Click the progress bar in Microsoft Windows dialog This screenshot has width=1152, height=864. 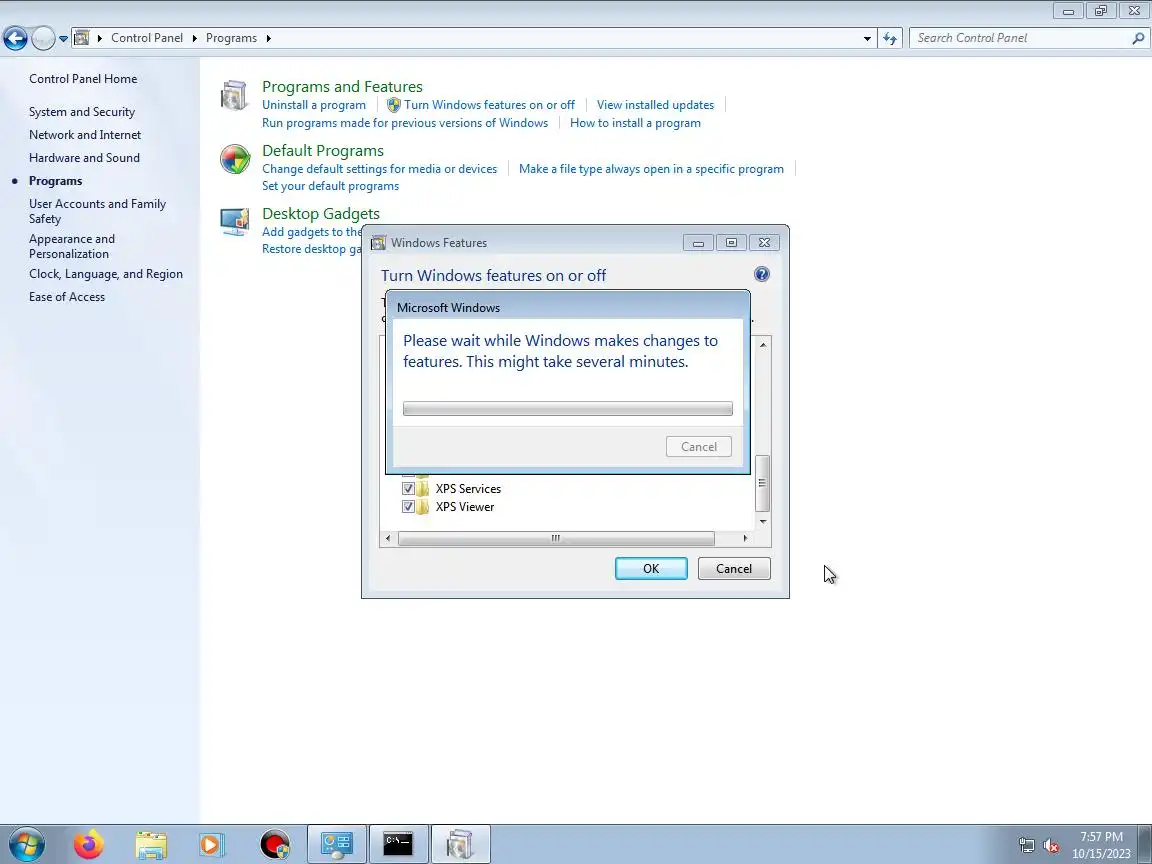click(x=567, y=408)
